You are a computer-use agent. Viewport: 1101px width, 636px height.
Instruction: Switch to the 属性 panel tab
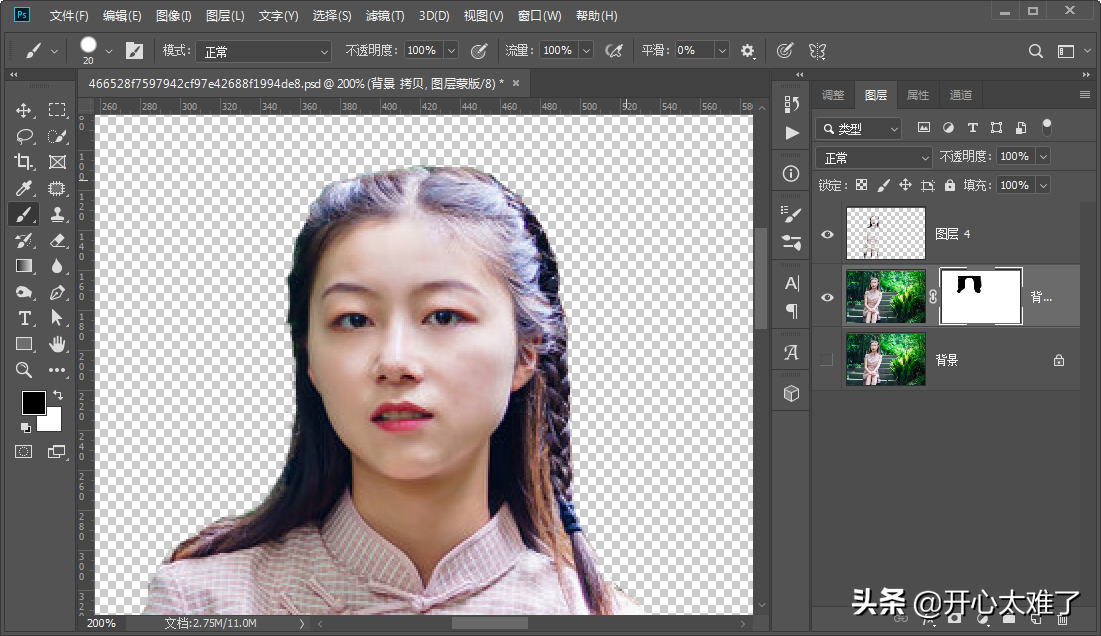(x=917, y=95)
